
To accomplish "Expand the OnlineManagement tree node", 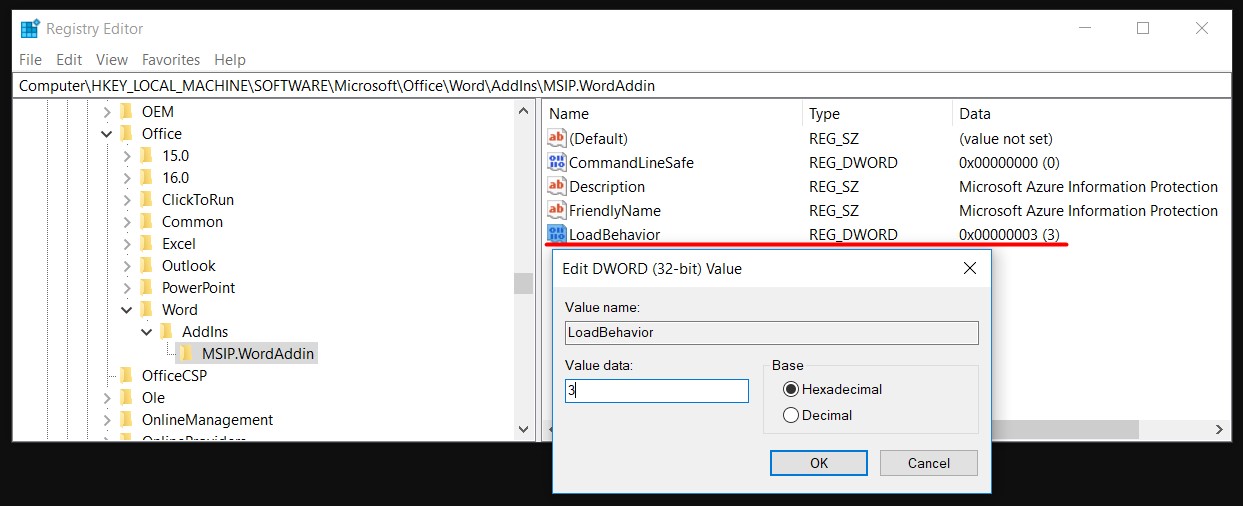I will point(106,420).
